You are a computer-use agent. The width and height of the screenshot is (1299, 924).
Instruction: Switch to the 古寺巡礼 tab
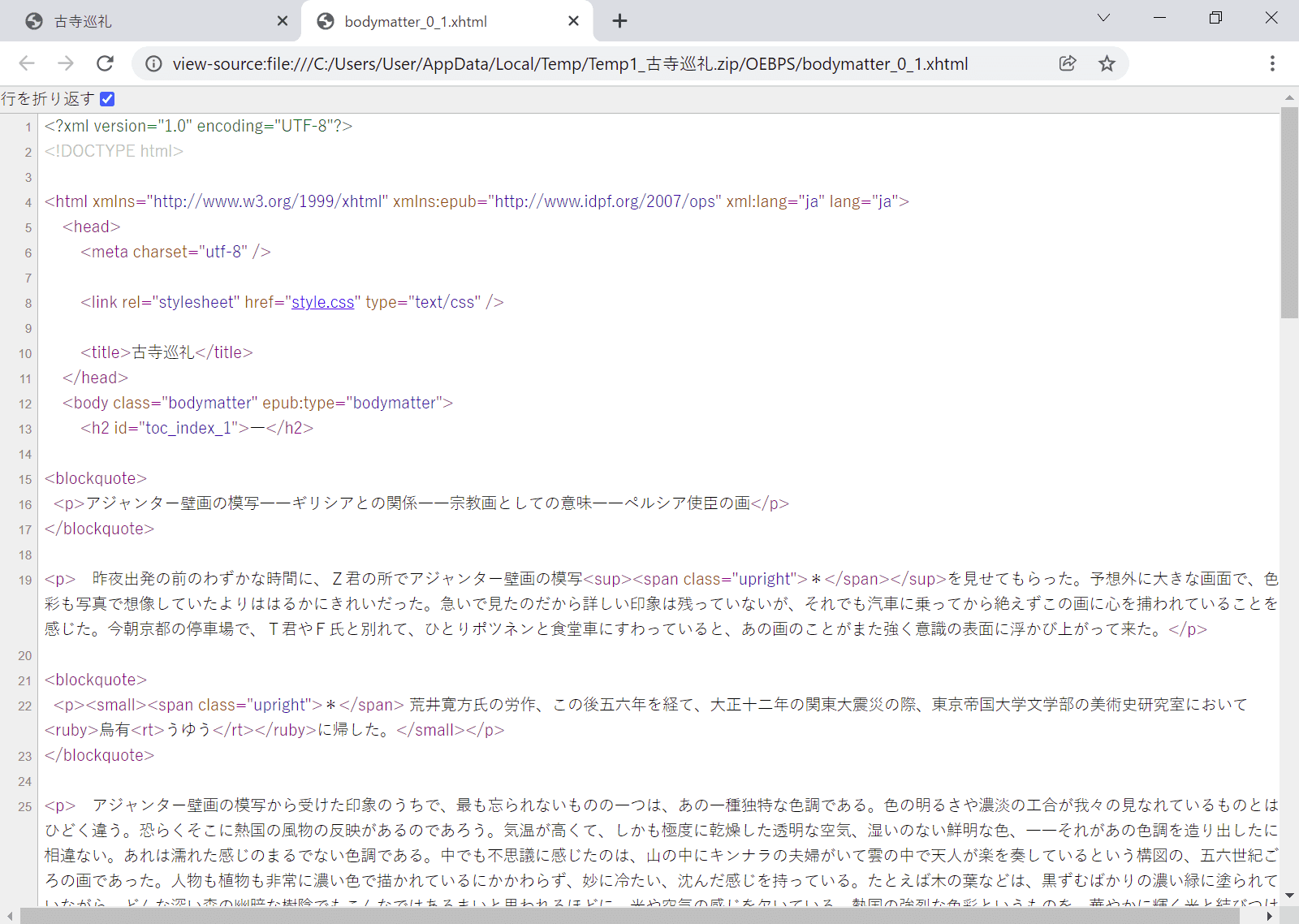coord(150,21)
